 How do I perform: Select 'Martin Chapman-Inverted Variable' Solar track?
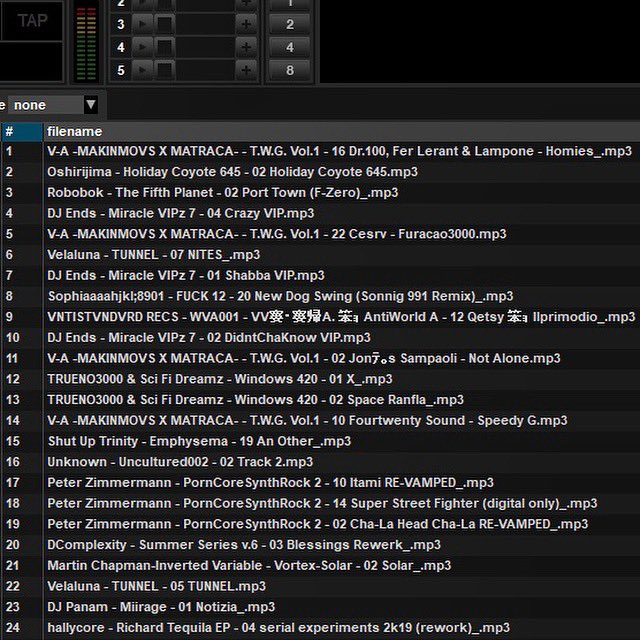pos(320,566)
